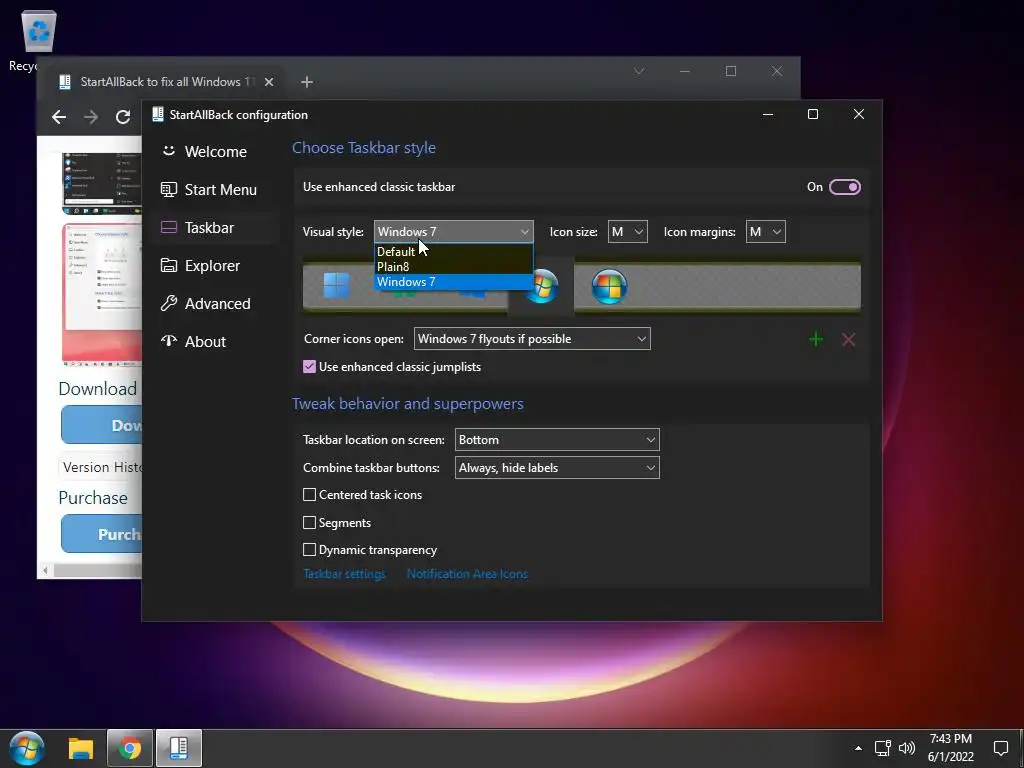Close the StartAllBack browser tab
This screenshot has width=1024, height=768.
[x=268, y=82]
